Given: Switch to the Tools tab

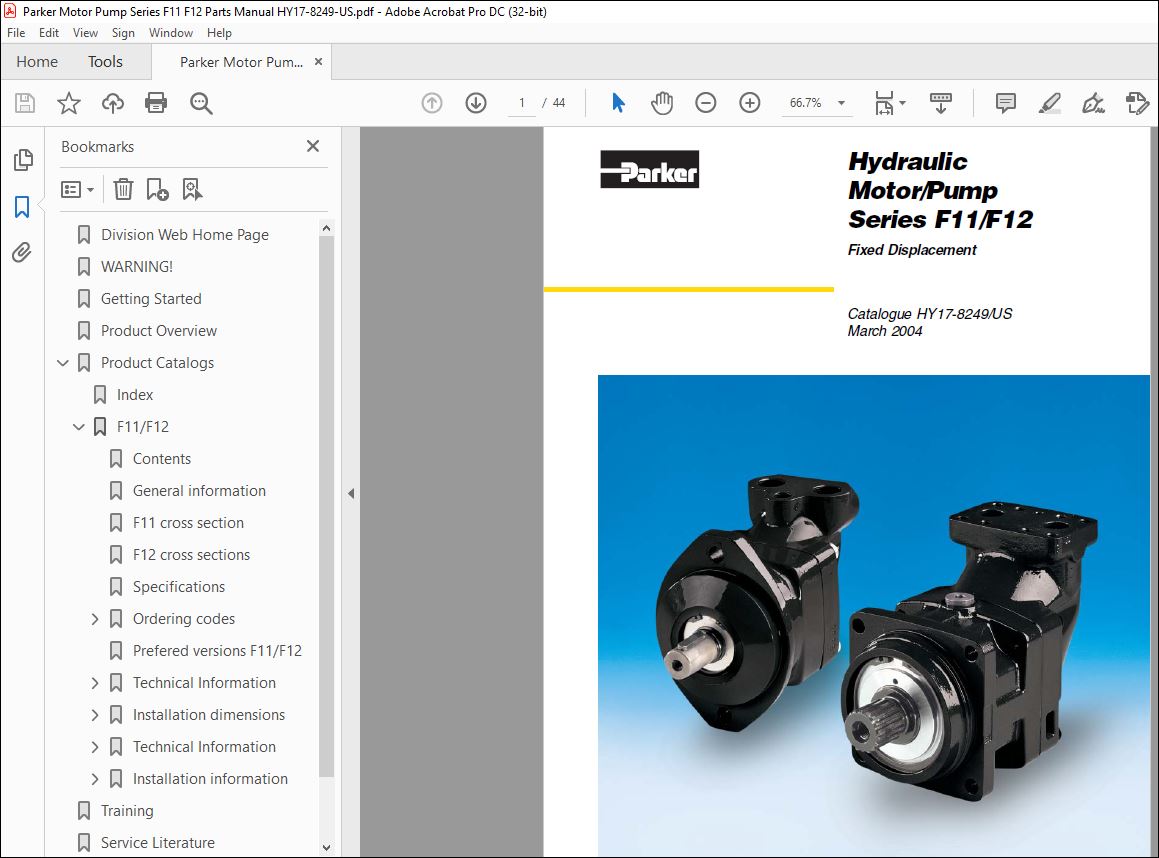Looking at the screenshot, I should 105,61.
